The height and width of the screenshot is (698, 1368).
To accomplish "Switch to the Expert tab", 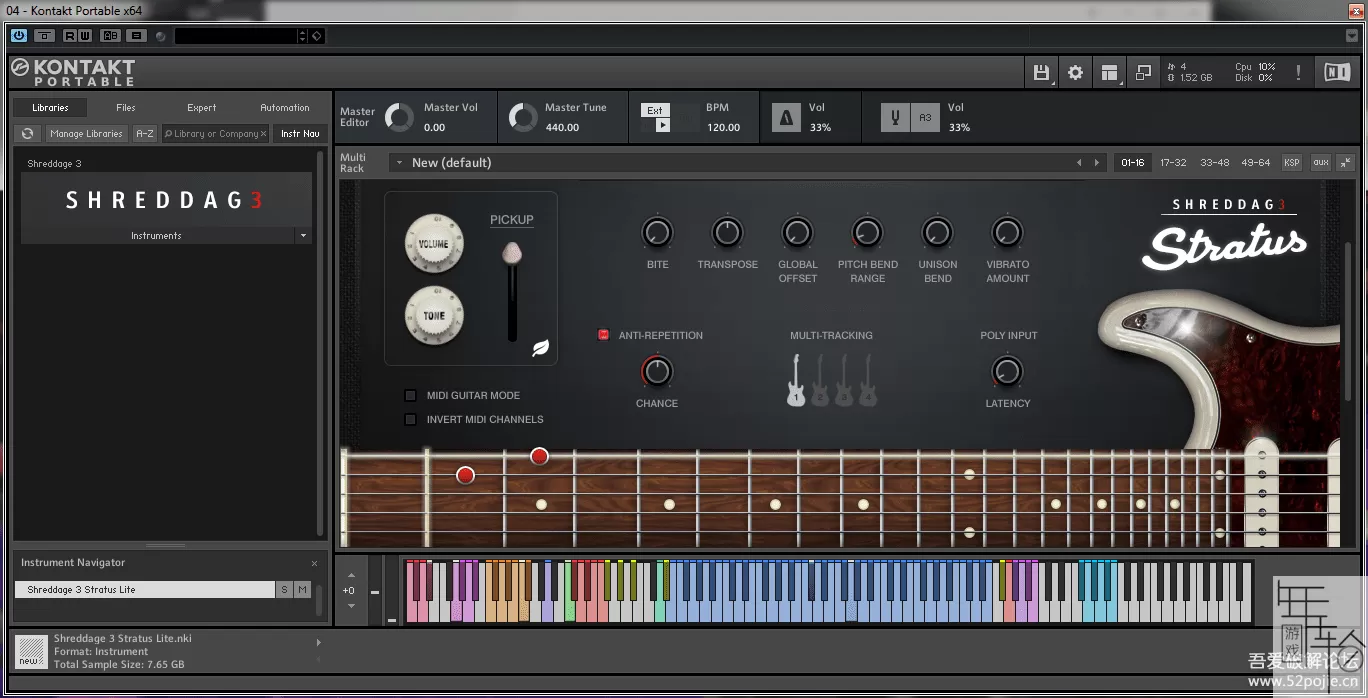I will tap(202, 107).
